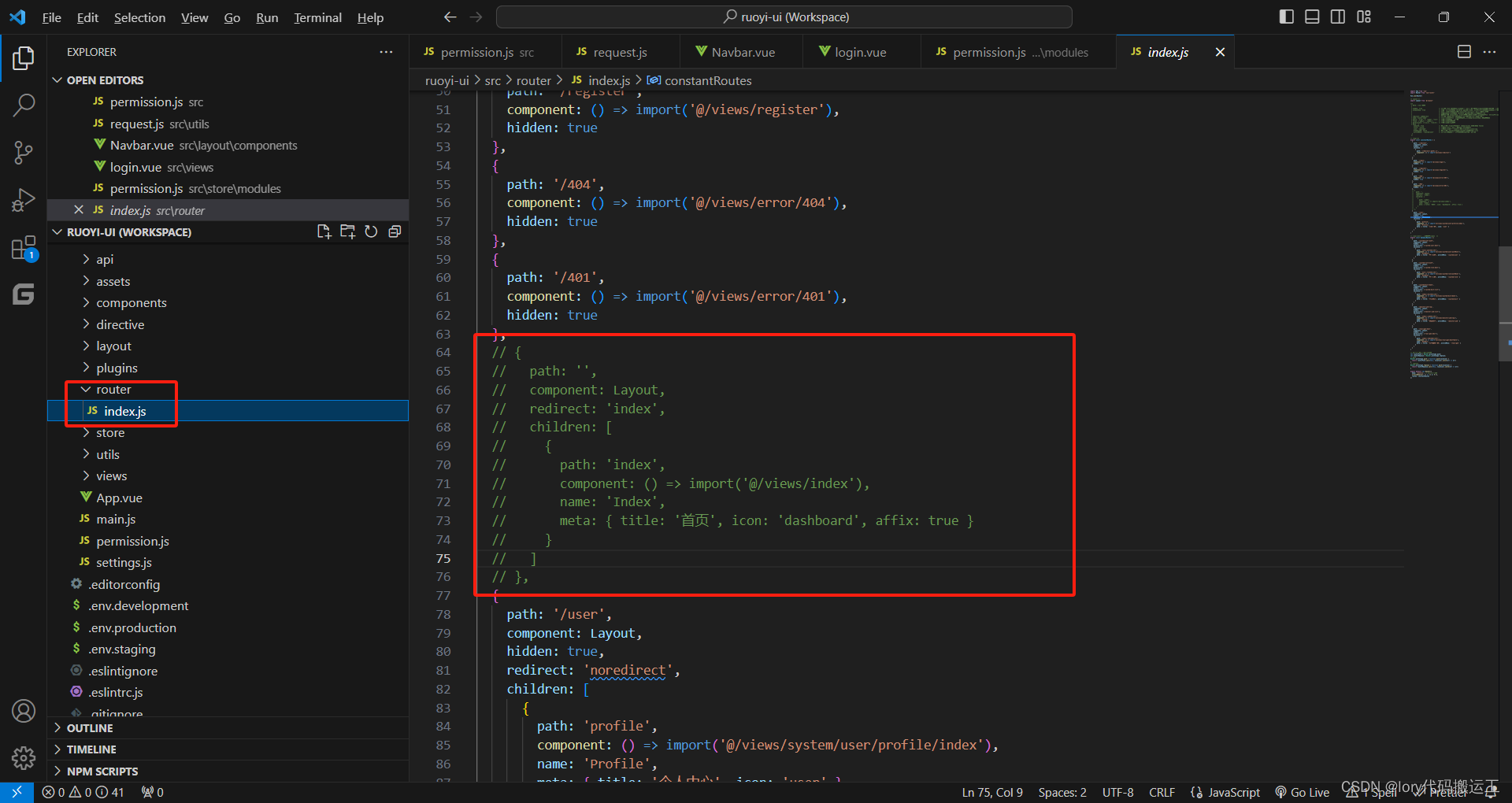The image size is (1512, 803).
Task: Expand the views folder
Action: click(111, 476)
